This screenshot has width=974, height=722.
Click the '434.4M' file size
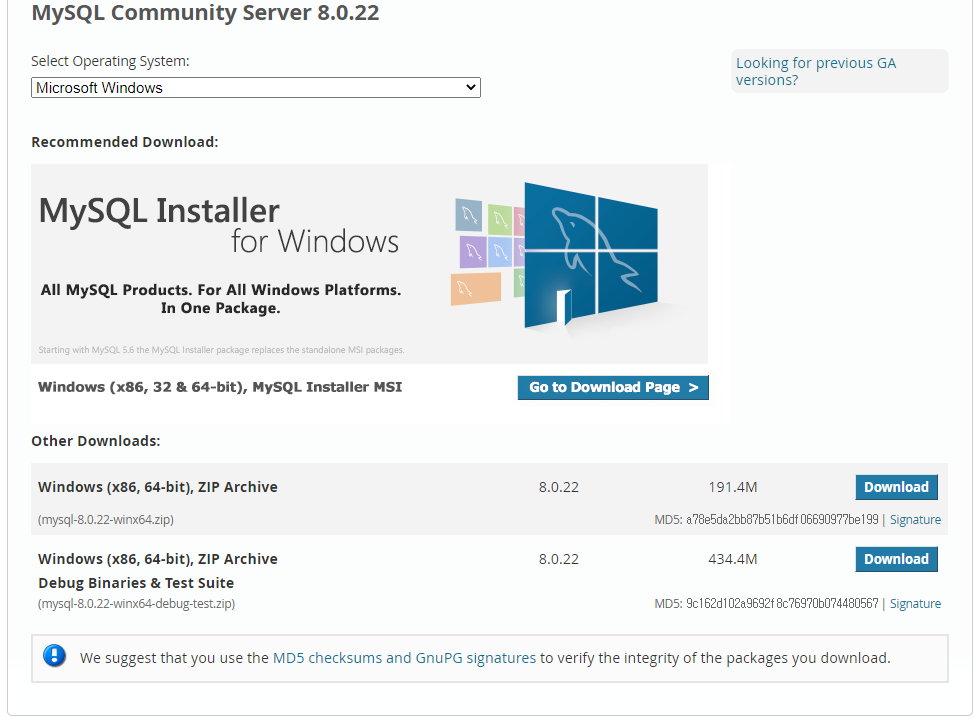[x=732, y=559]
